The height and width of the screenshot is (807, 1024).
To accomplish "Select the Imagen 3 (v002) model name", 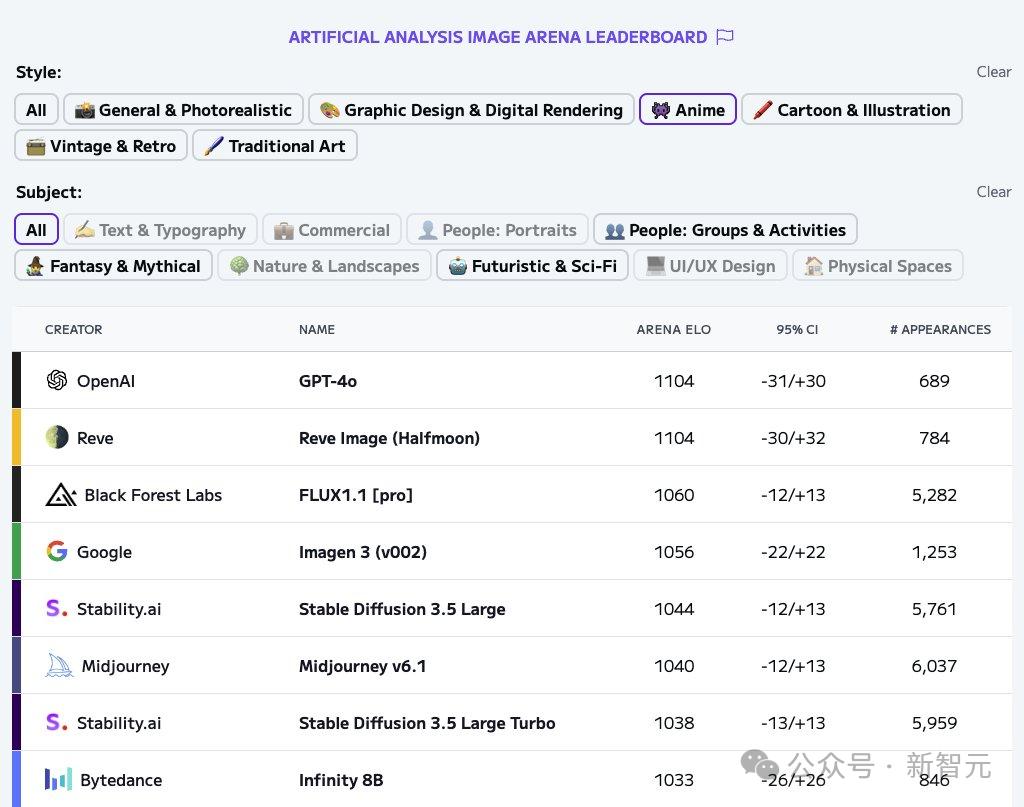I will coord(362,552).
